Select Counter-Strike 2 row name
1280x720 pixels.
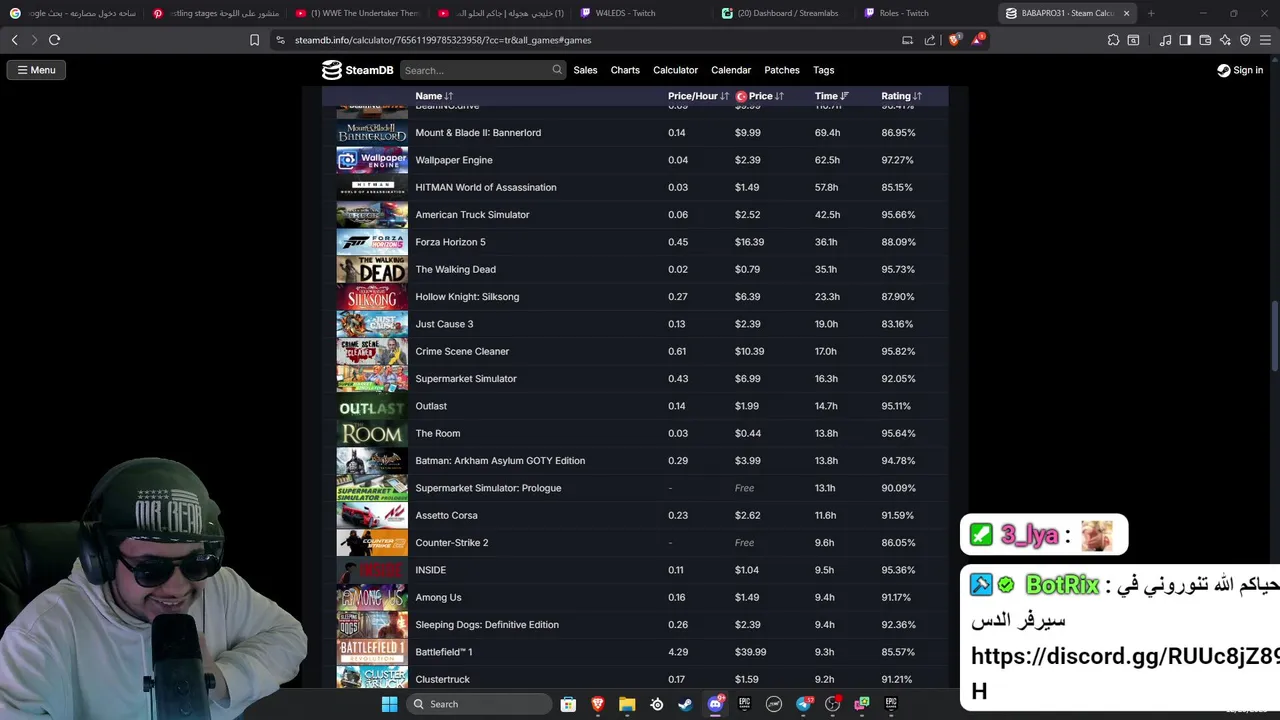point(452,543)
